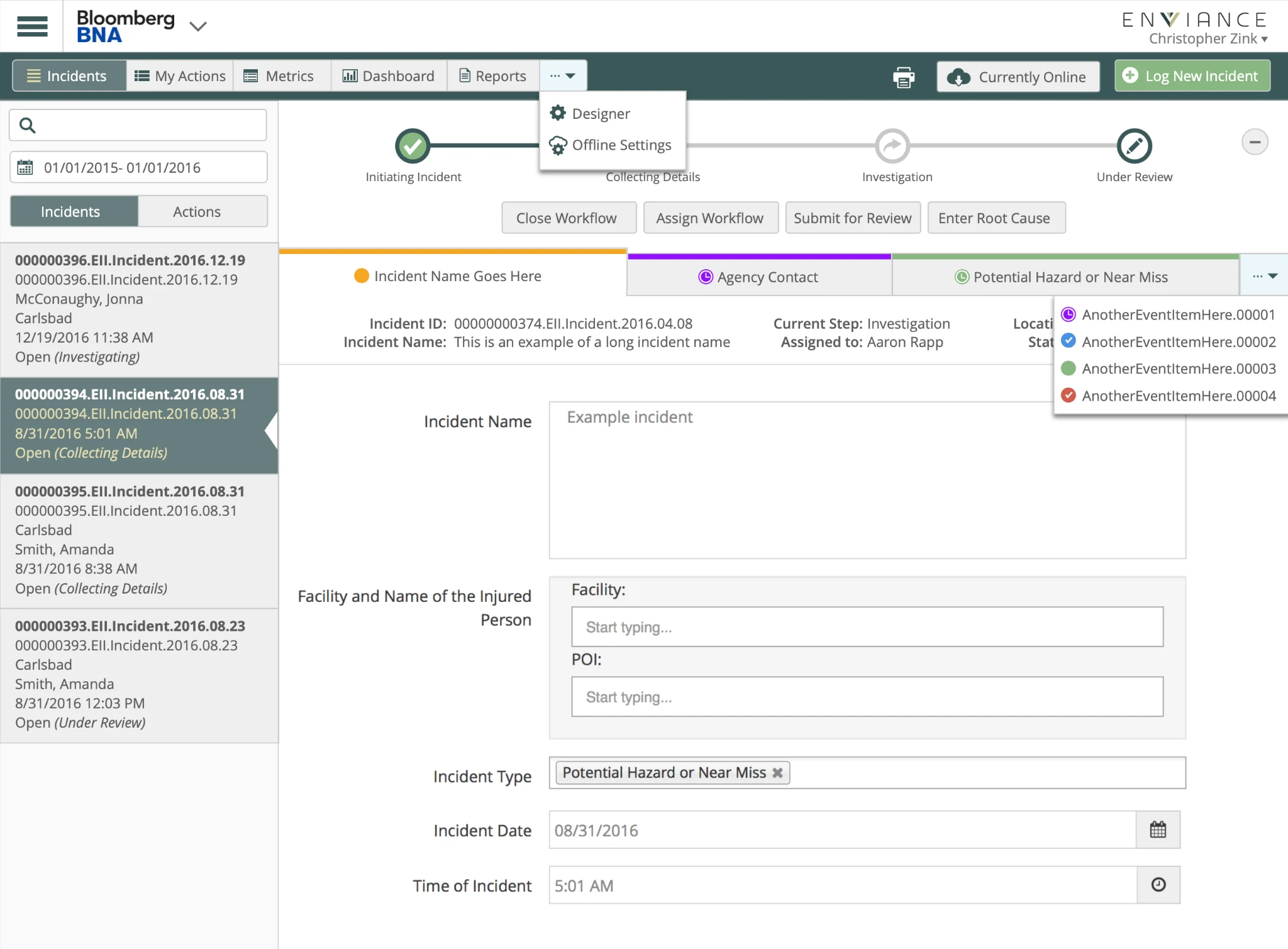Click the Bloomberg BNA logo

point(125,26)
